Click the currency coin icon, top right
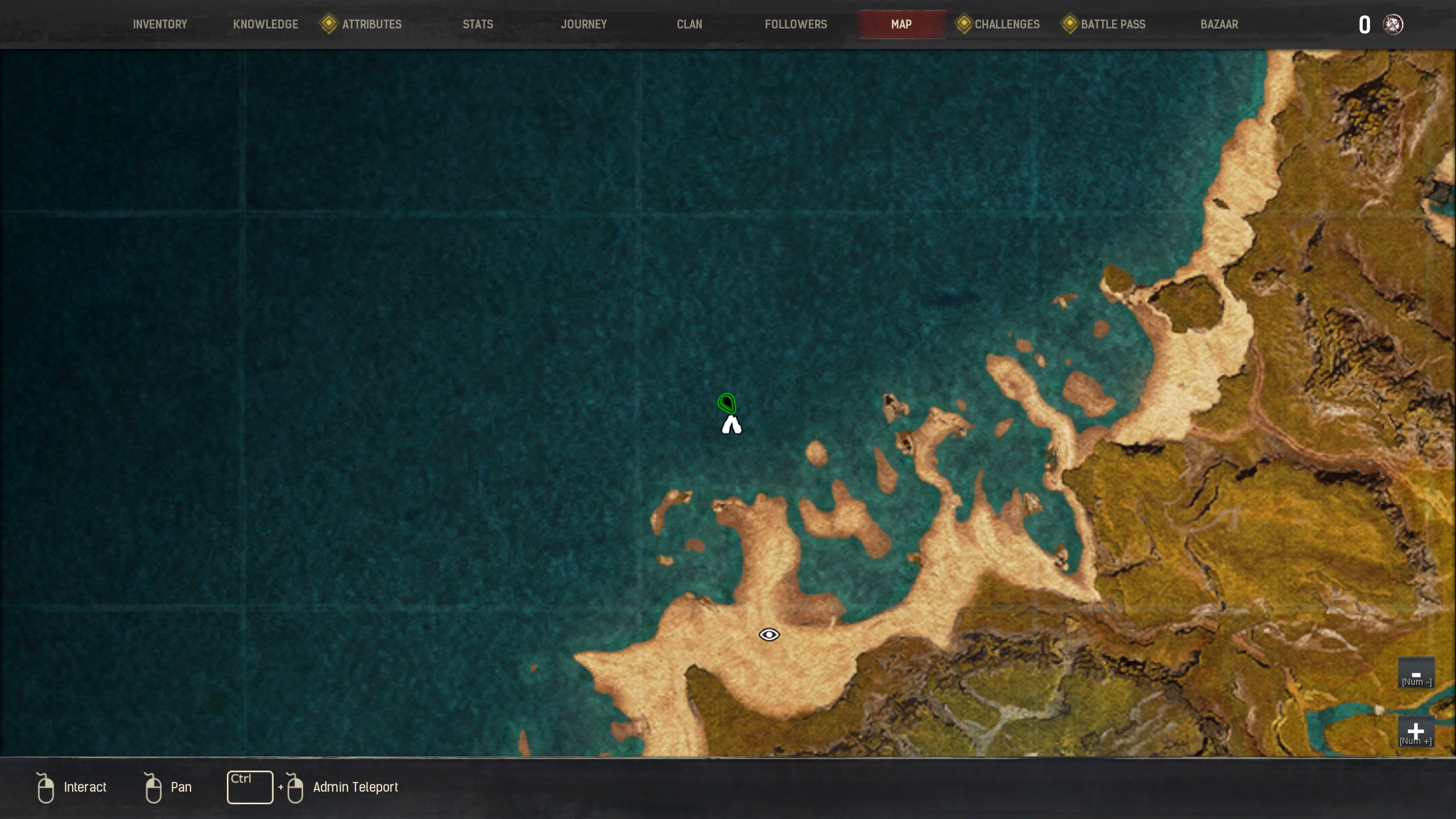1456x819 pixels. point(1393,24)
